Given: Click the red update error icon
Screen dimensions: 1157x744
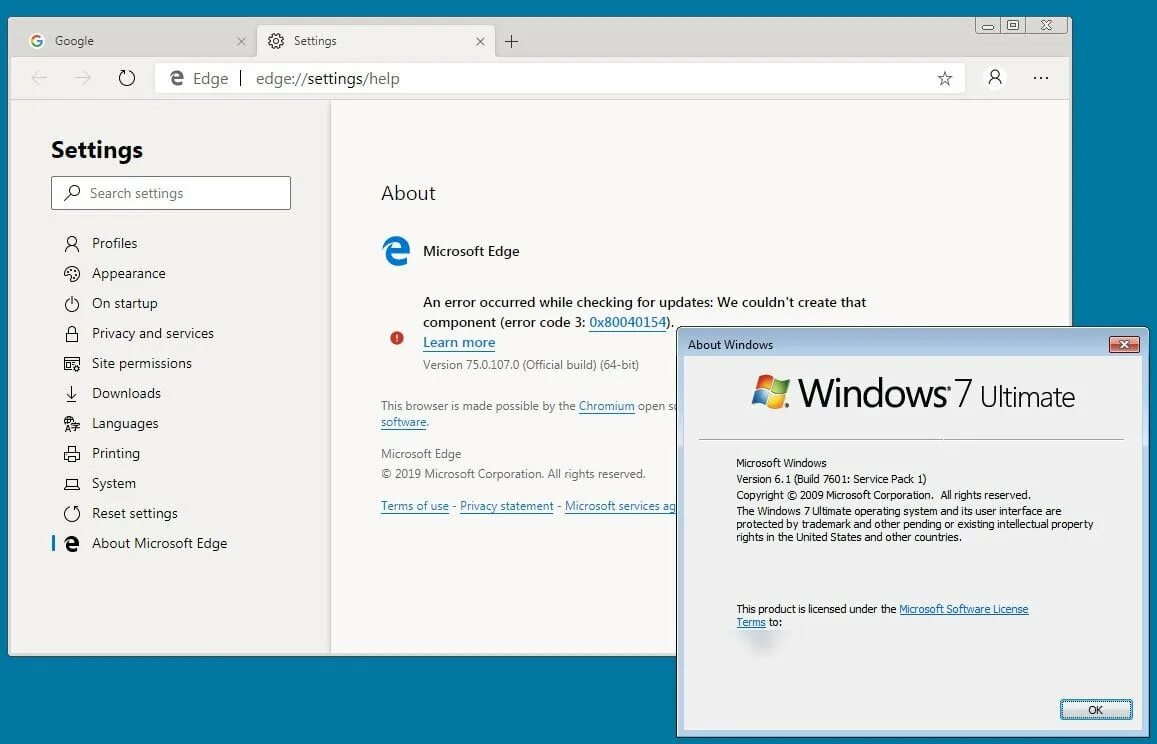Looking at the screenshot, I should coord(397,337).
